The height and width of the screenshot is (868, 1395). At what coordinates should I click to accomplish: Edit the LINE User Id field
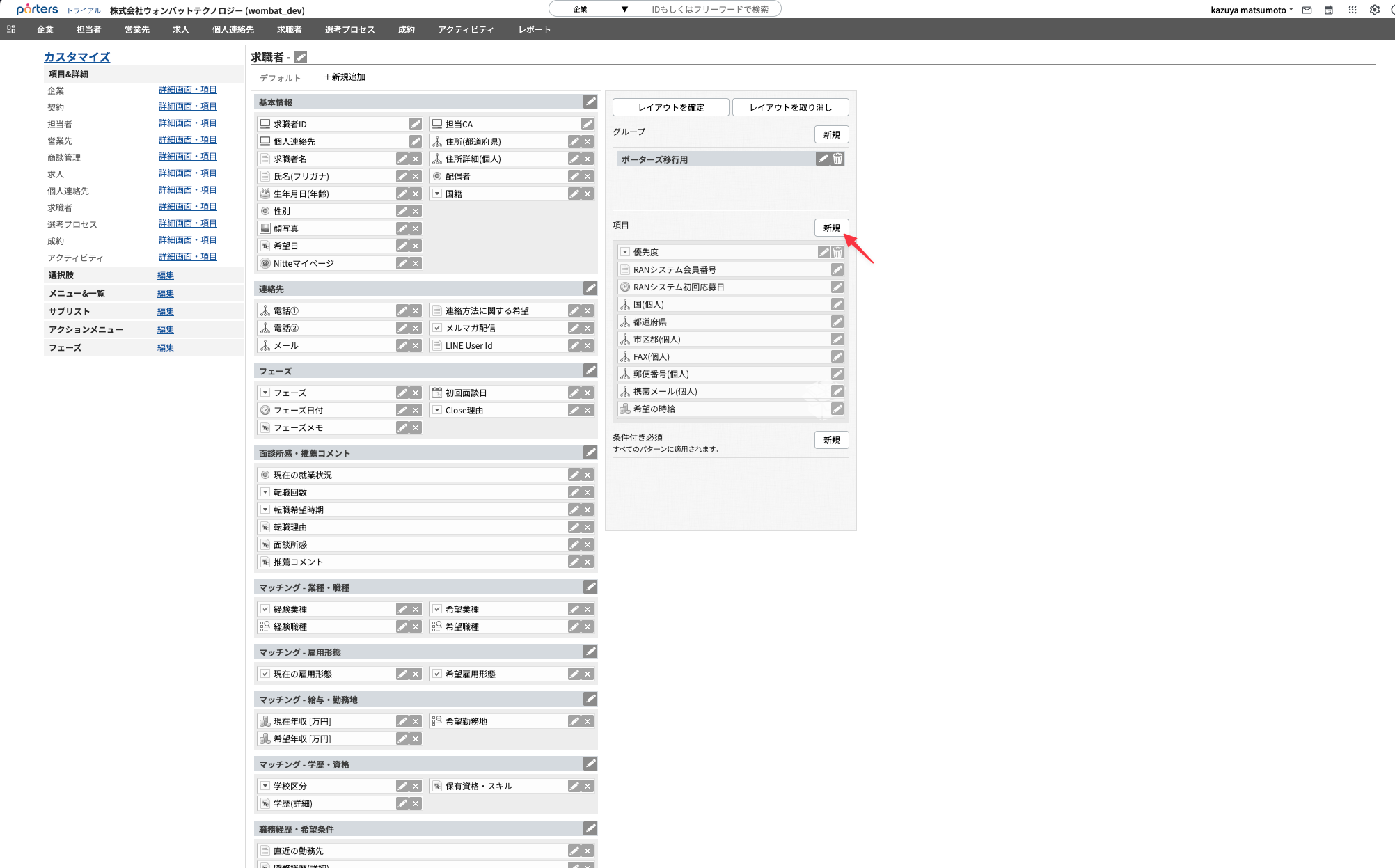coord(574,345)
